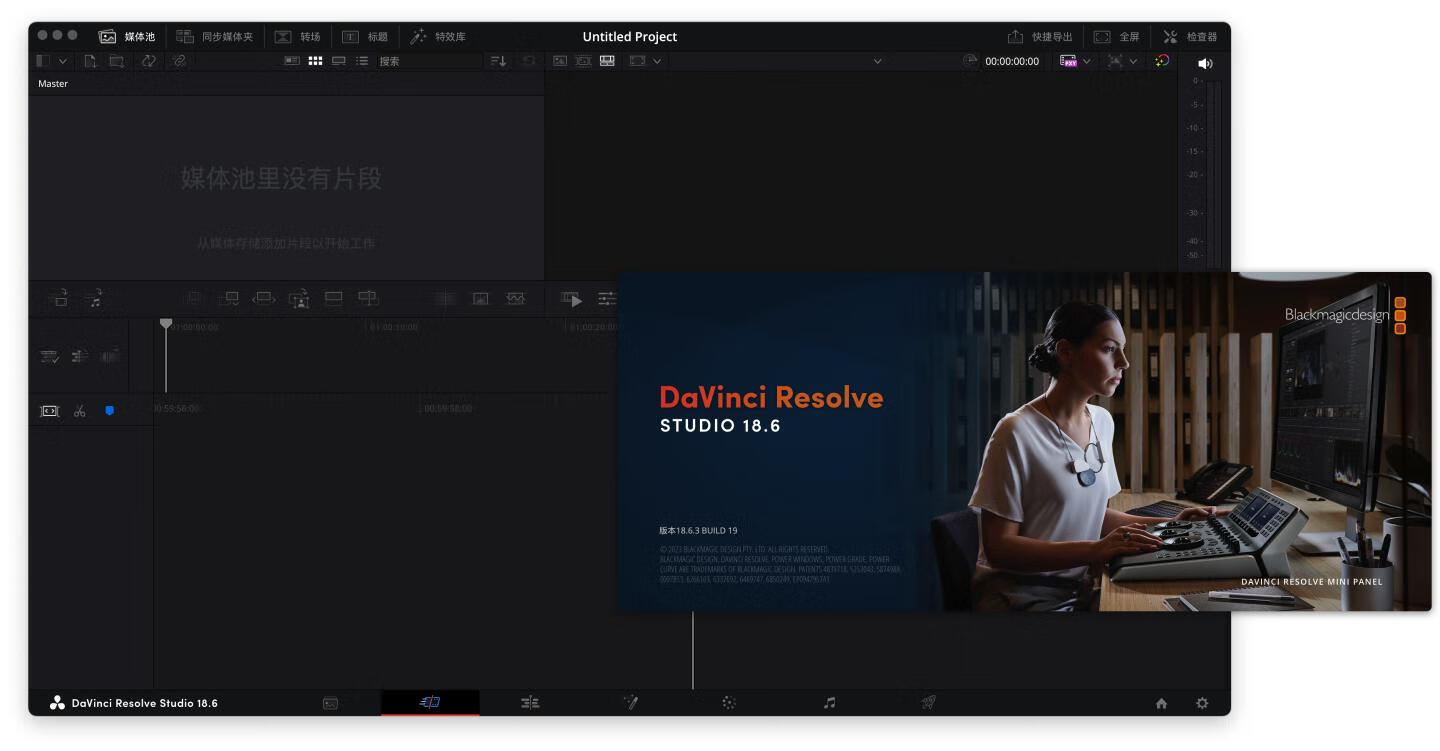Enter 全屏 full screen mode
Viewport: 1440px width, 751px height.
click(x=1116, y=37)
